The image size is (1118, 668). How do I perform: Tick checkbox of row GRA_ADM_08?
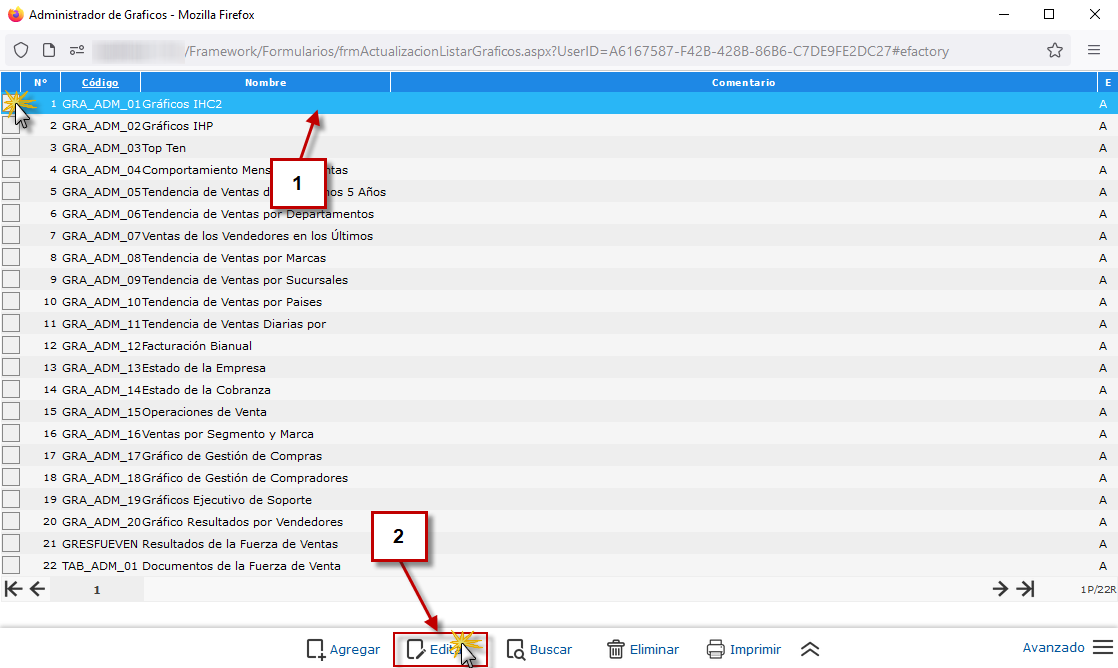click(11, 257)
